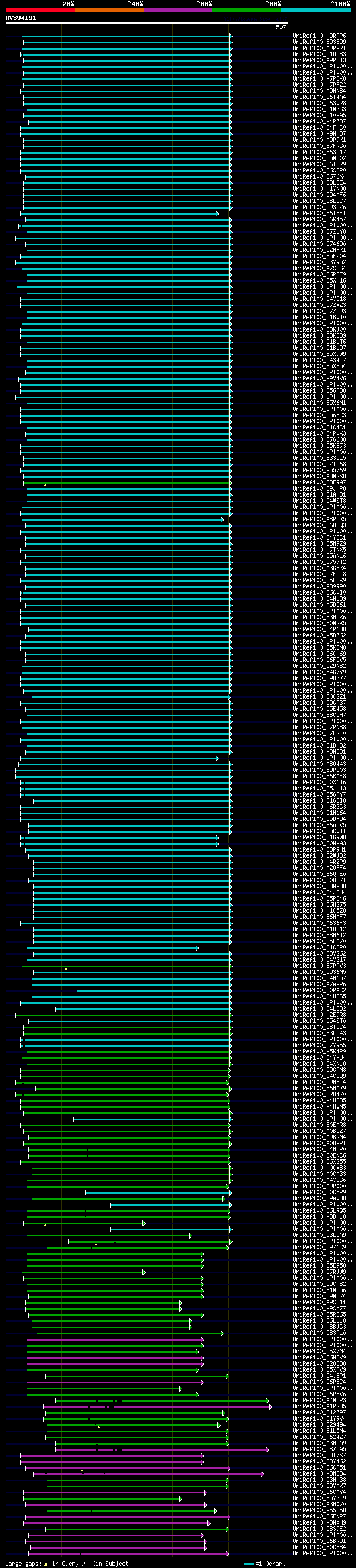Open hit UniRef100_A9RXR1
356x1568 pixels.
click(x=319, y=48)
